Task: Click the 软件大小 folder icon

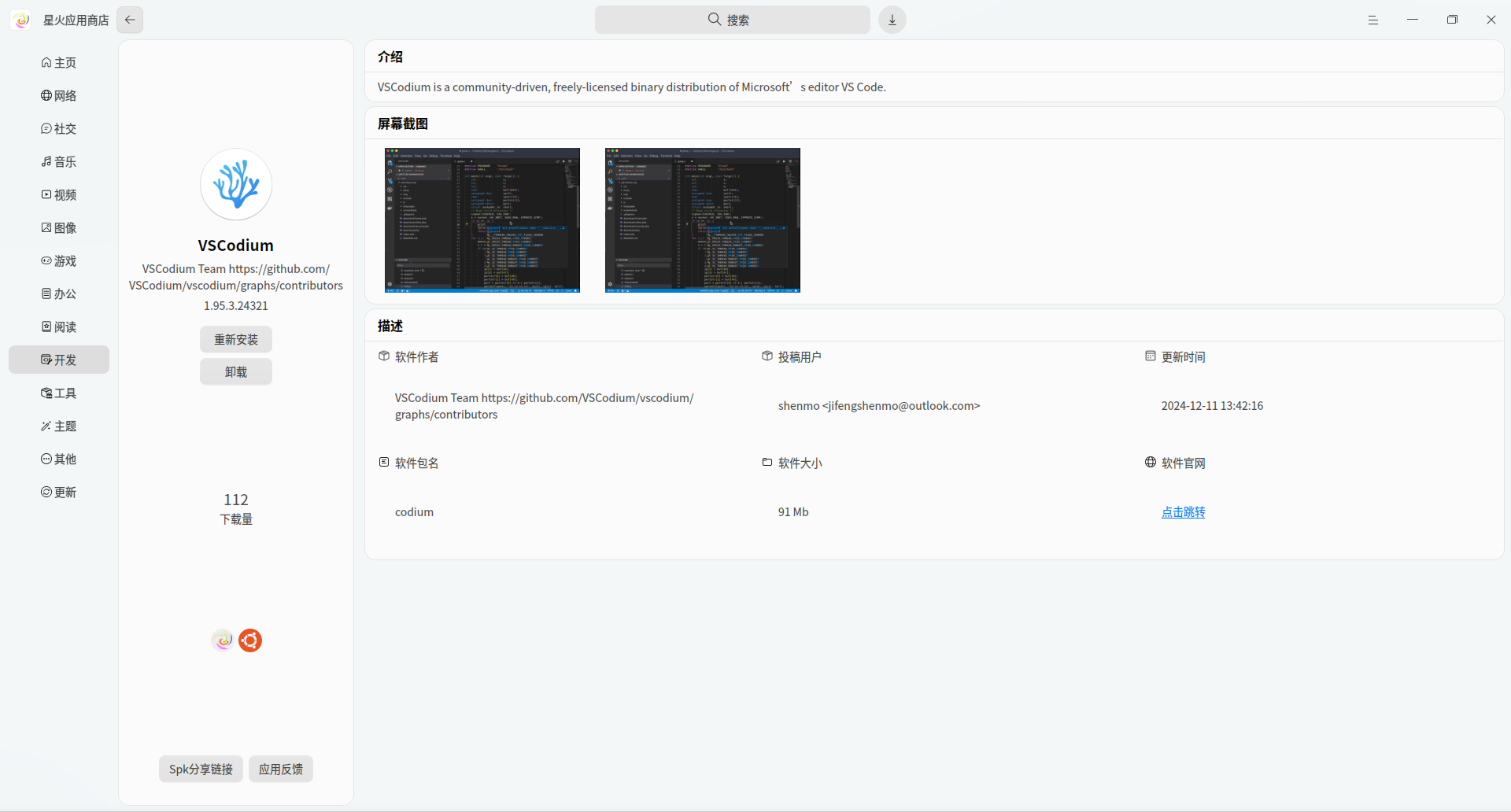Action: (x=767, y=462)
